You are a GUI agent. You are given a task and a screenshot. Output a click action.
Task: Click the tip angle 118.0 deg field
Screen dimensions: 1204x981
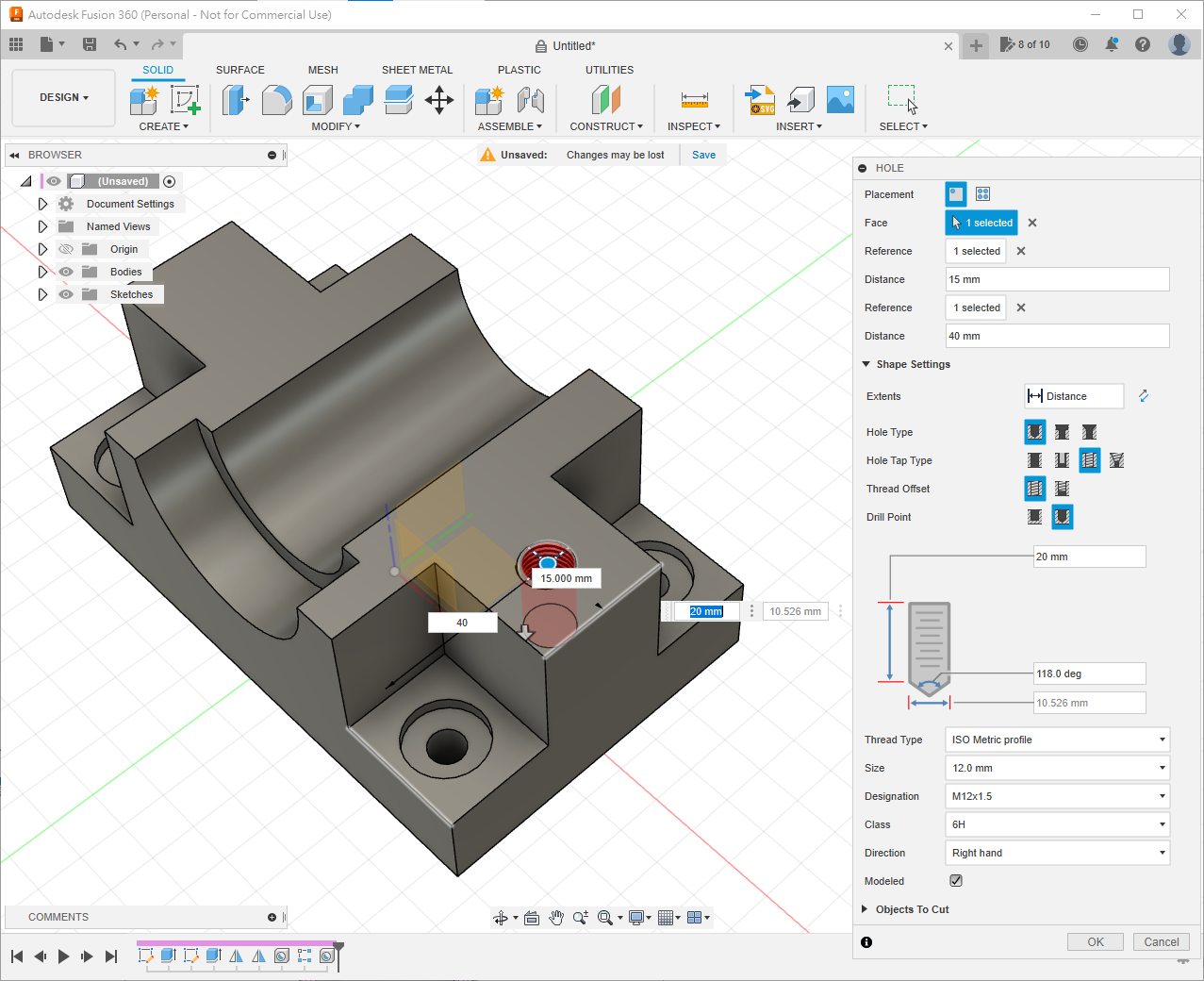point(1089,673)
